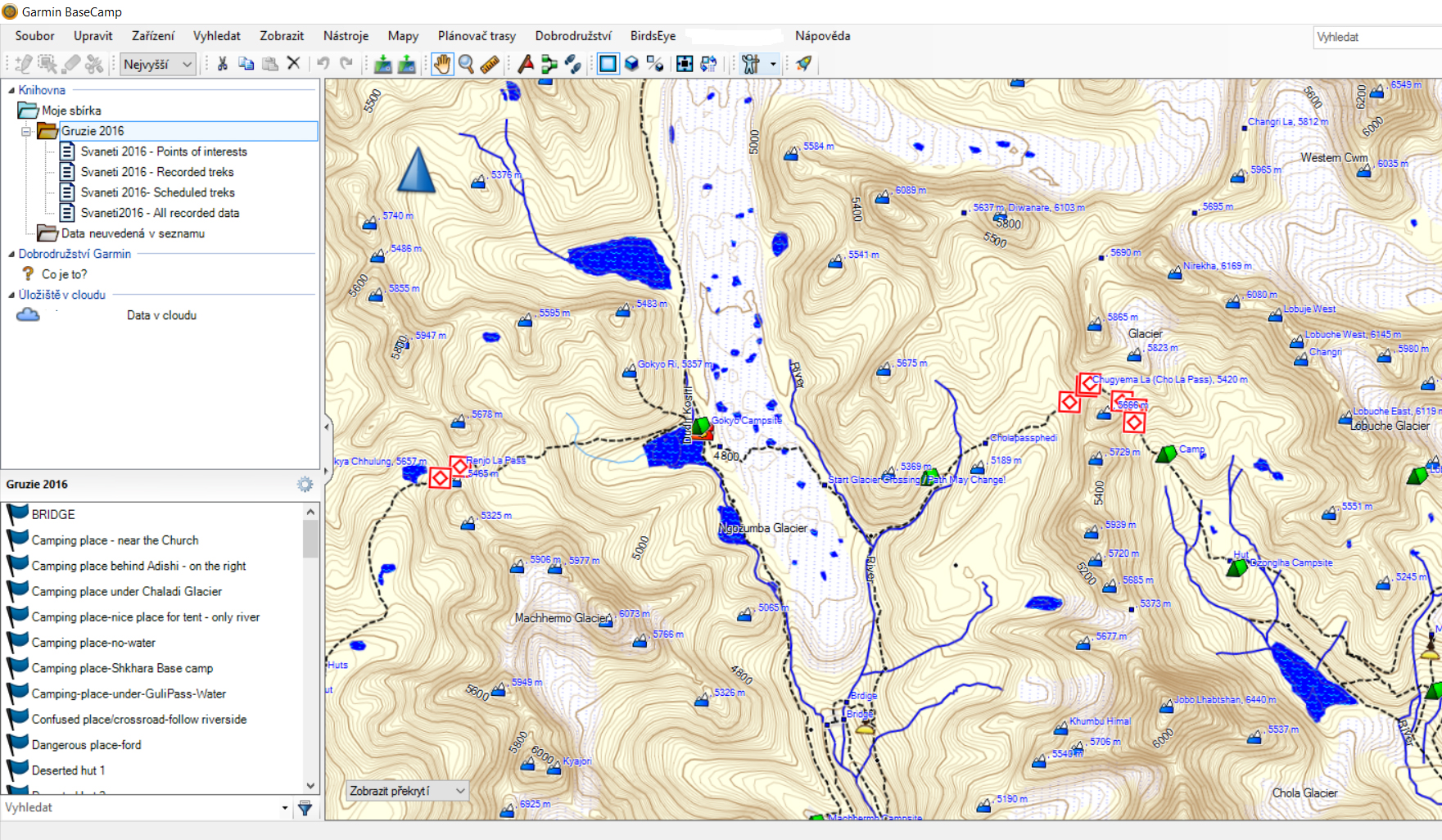Open the Nástroje menu
The image size is (1442, 840).
pos(346,36)
